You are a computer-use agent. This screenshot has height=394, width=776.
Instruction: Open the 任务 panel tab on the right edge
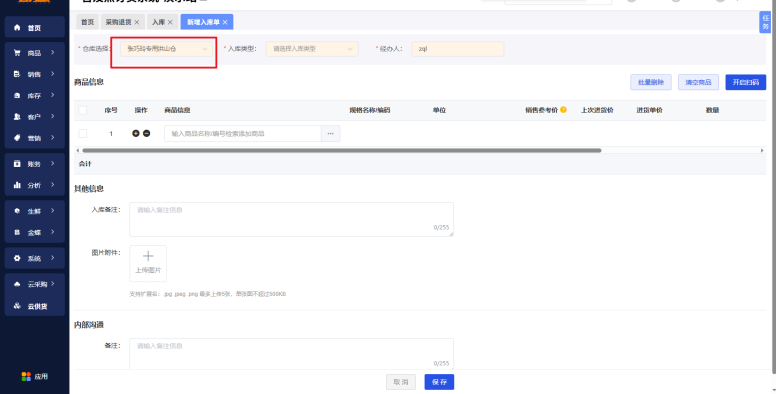(x=765, y=22)
